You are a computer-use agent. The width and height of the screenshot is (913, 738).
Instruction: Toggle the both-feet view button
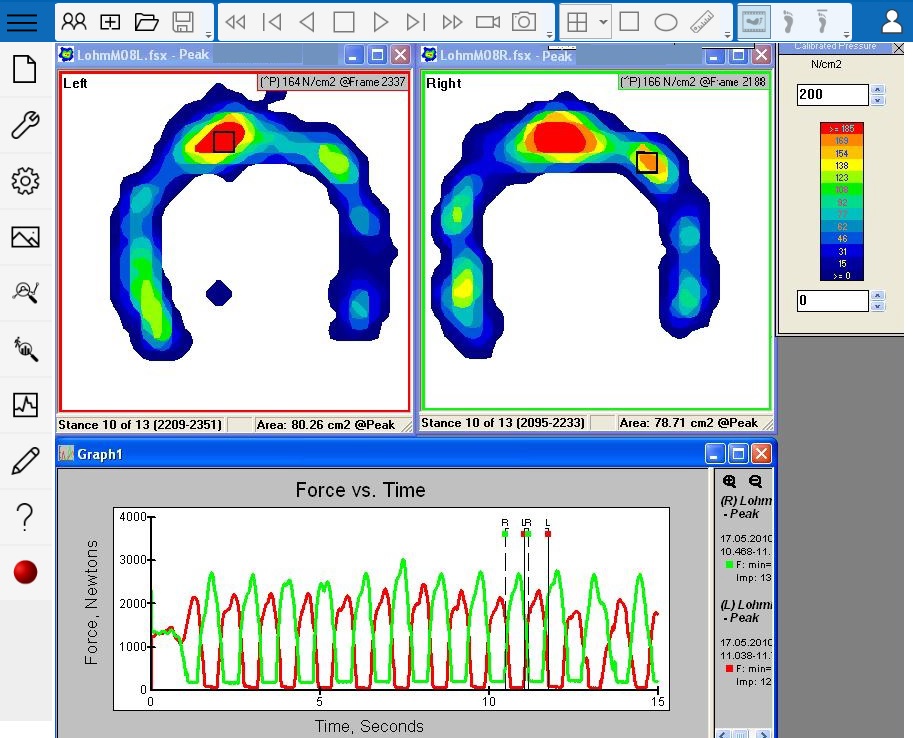(x=756, y=22)
